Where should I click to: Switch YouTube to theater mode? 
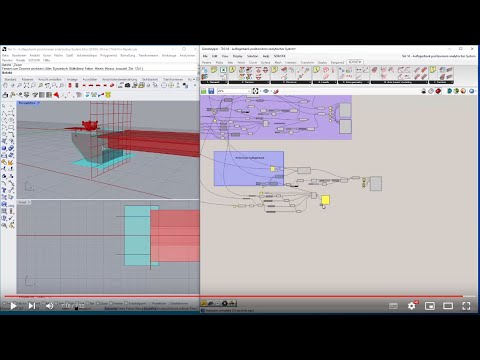[x=448, y=306]
